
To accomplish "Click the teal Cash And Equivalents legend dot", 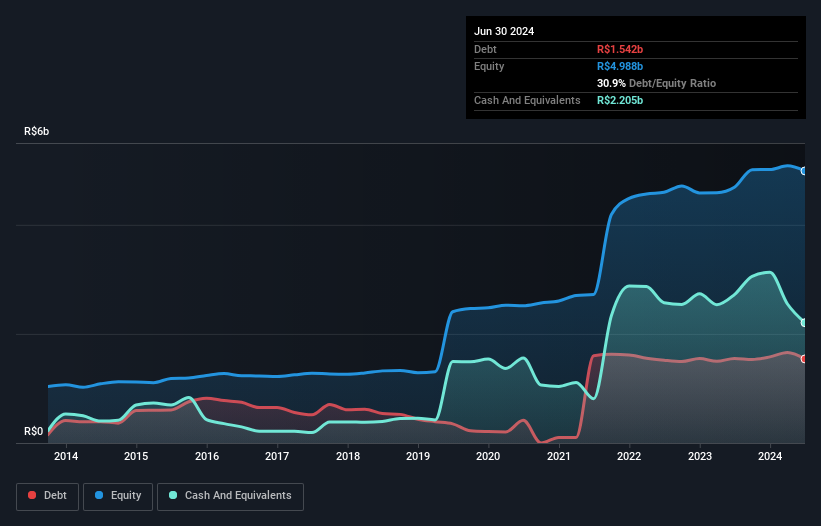I will pyautogui.click(x=173, y=495).
